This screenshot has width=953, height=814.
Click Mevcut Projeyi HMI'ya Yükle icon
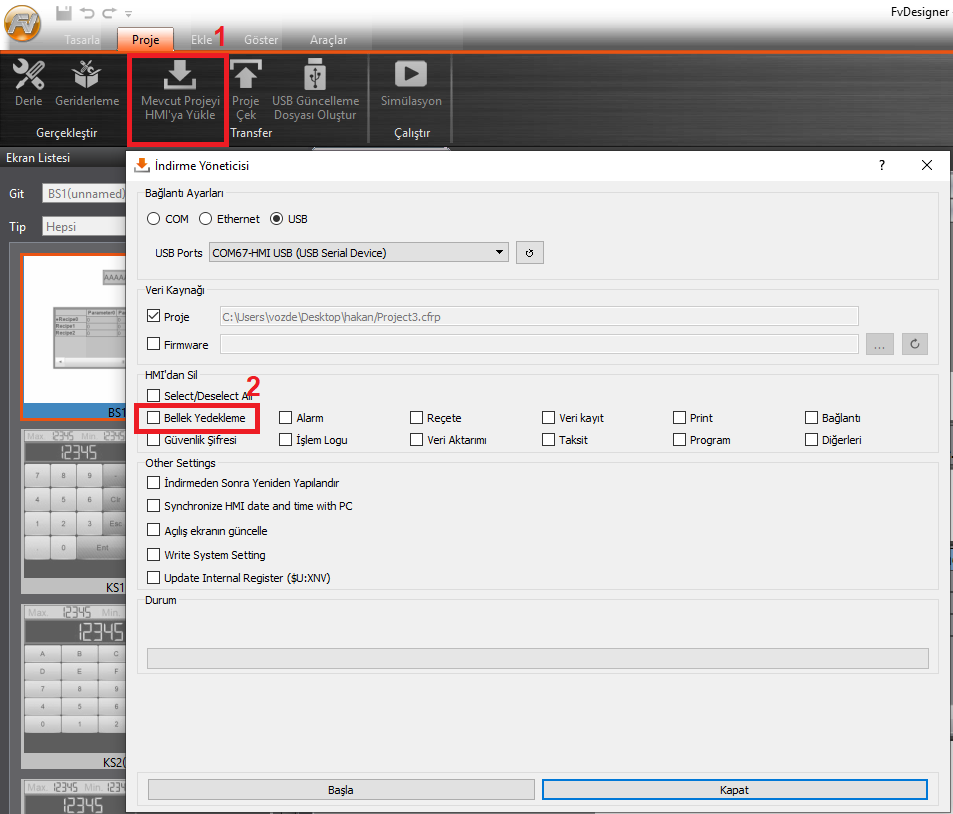pos(180,75)
